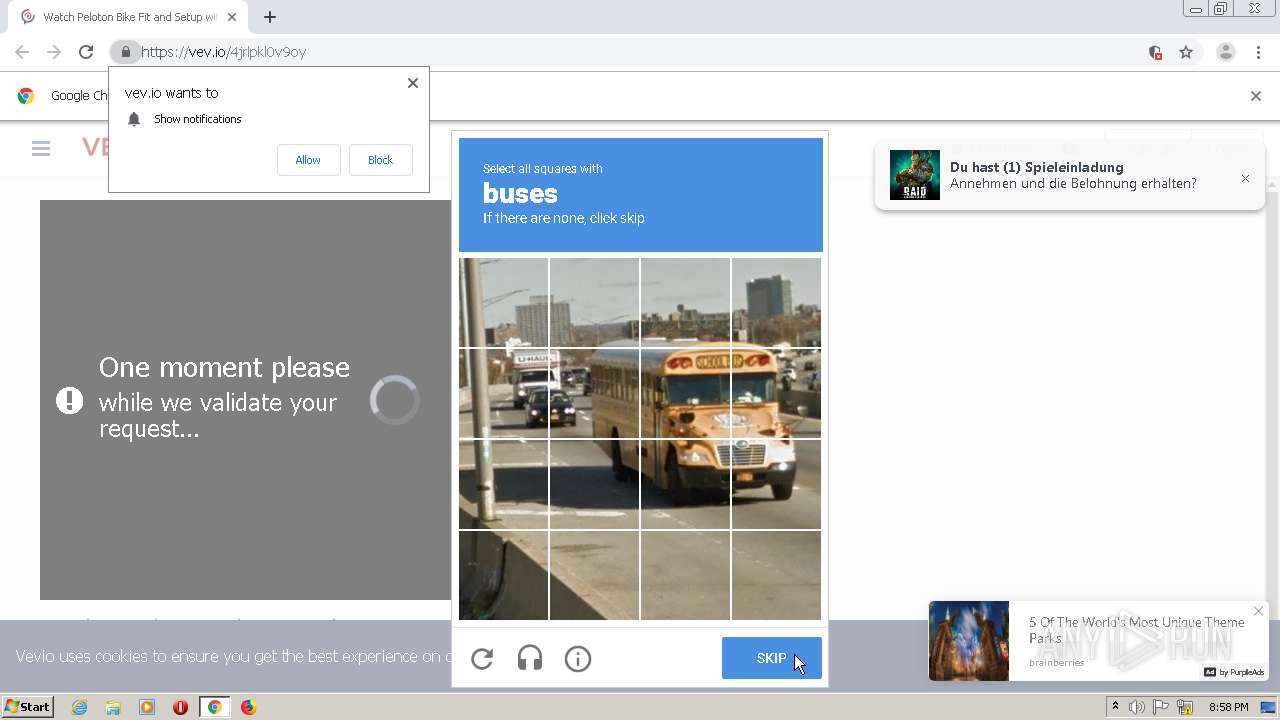Click the bell icon next to Show notifications
This screenshot has height=720, width=1280.
pos(134,119)
